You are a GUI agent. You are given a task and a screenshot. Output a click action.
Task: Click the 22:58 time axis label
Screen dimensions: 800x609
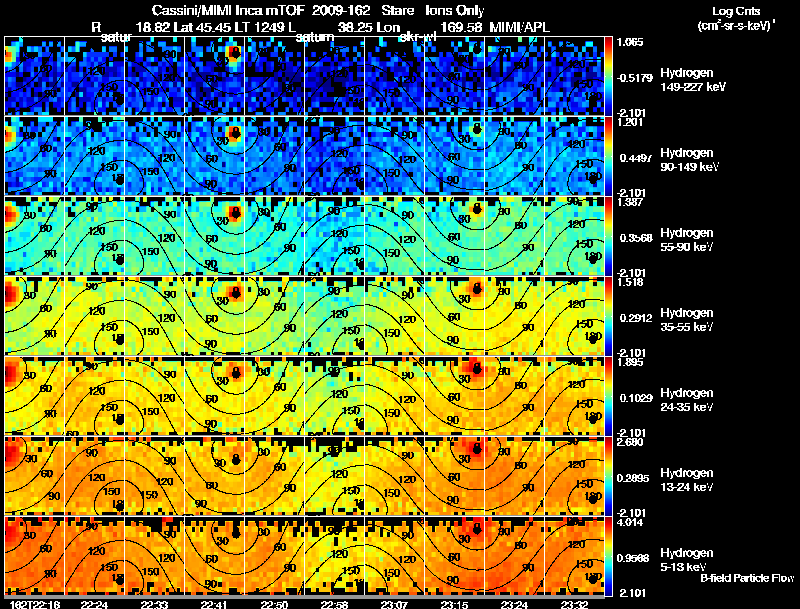[x=334, y=605]
